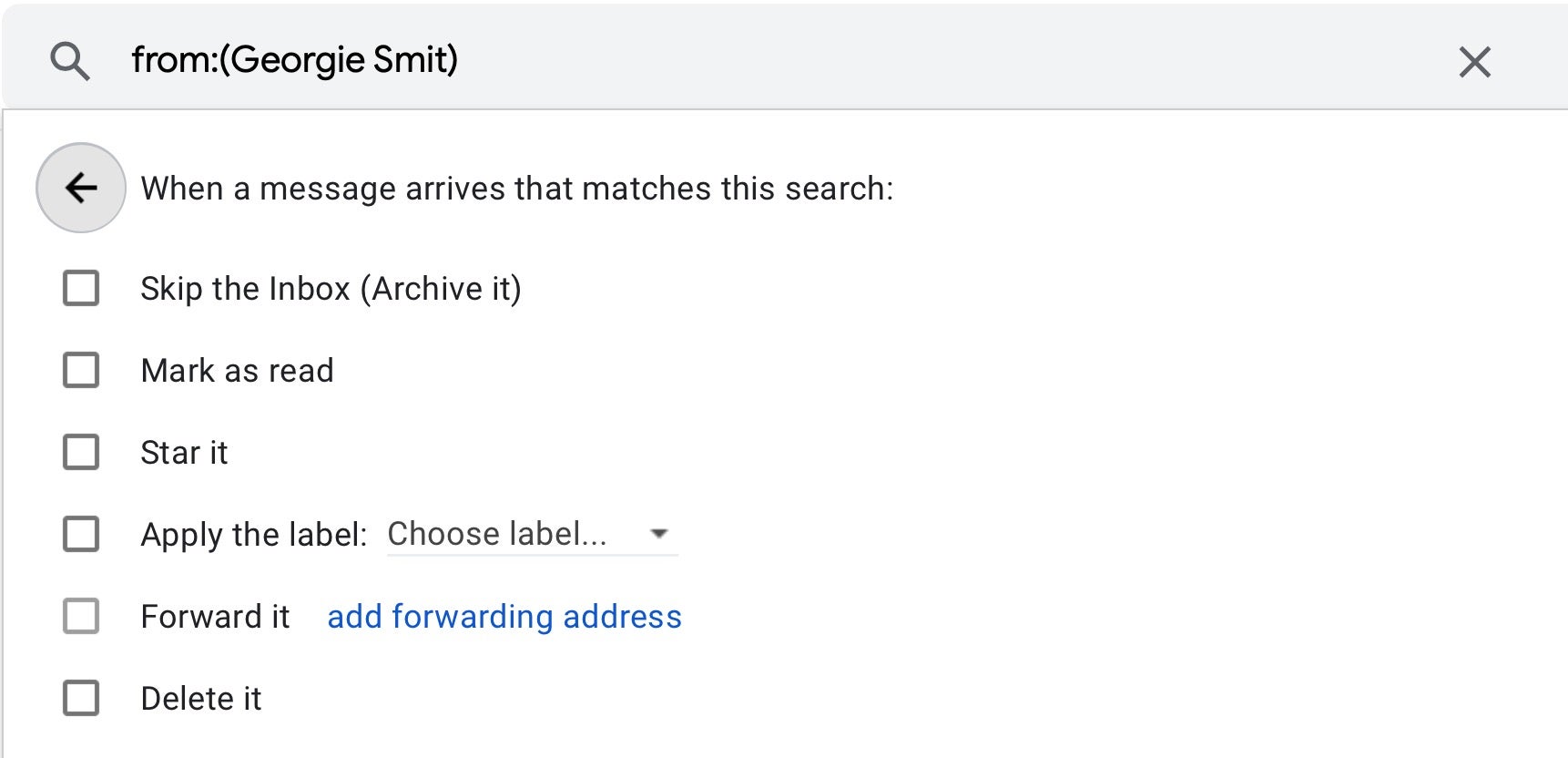Go back using the left arrow button
The height and width of the screenshot is (758, 1568).
coord(81,188)
